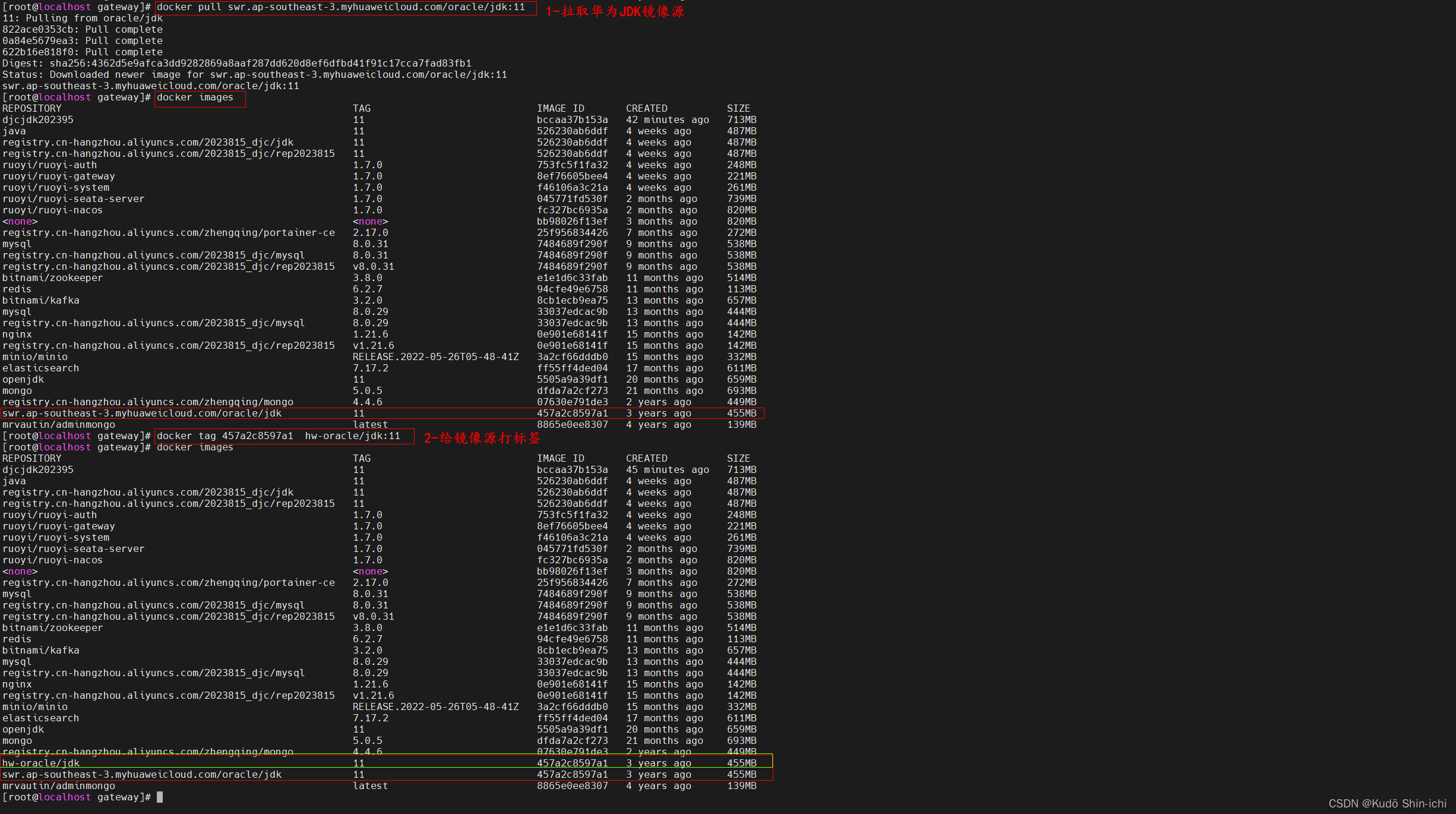Click the zhengqing/mongo repository in the first listing
The height and width of the screenshot is (814, 1456).
click(148, 402)
